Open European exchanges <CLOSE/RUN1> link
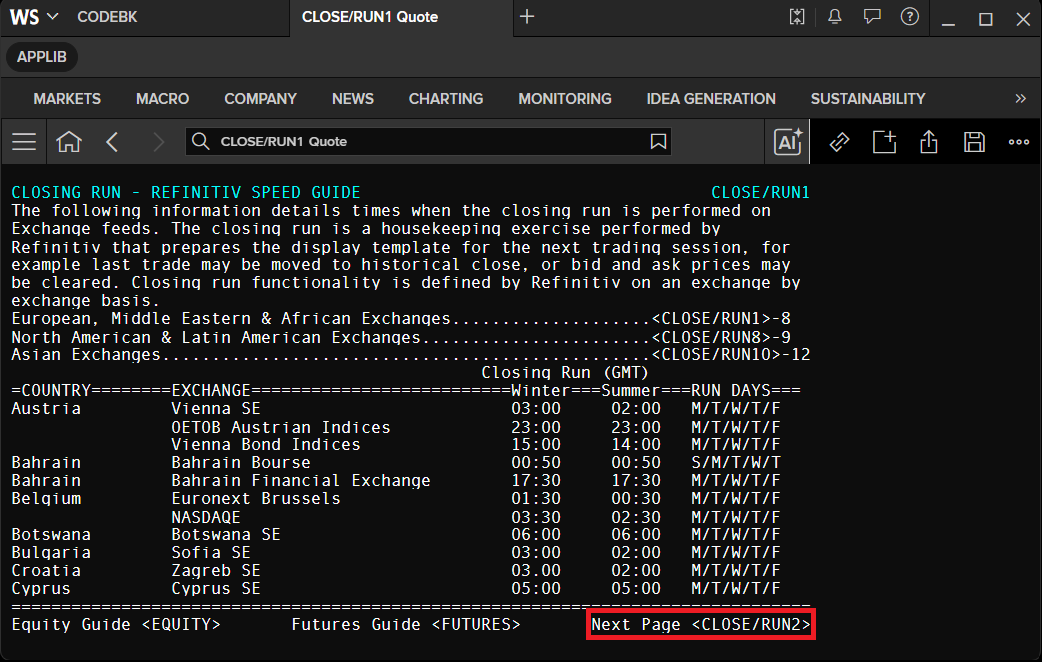1042x662 pixels. coord(711,319)
